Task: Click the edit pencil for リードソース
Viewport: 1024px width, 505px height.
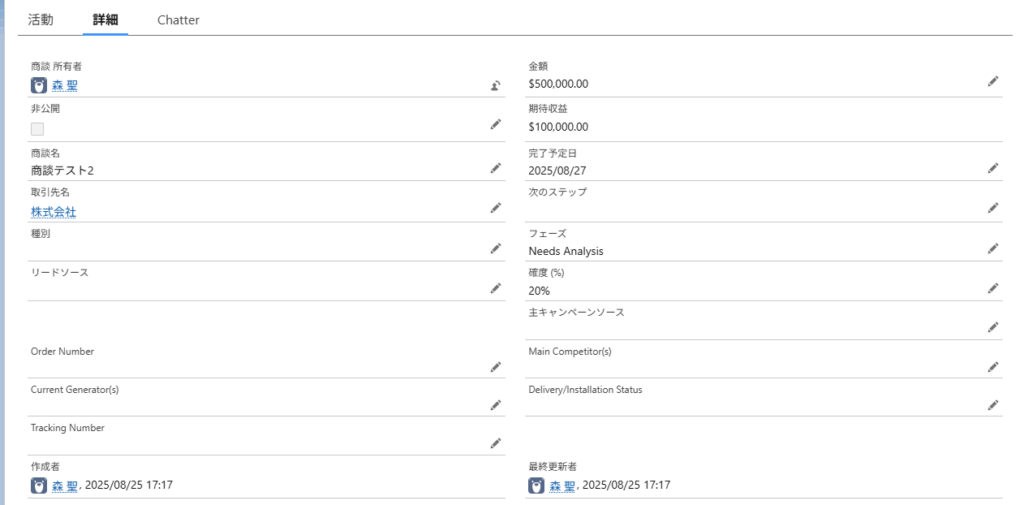Action: tap(496, 288)
